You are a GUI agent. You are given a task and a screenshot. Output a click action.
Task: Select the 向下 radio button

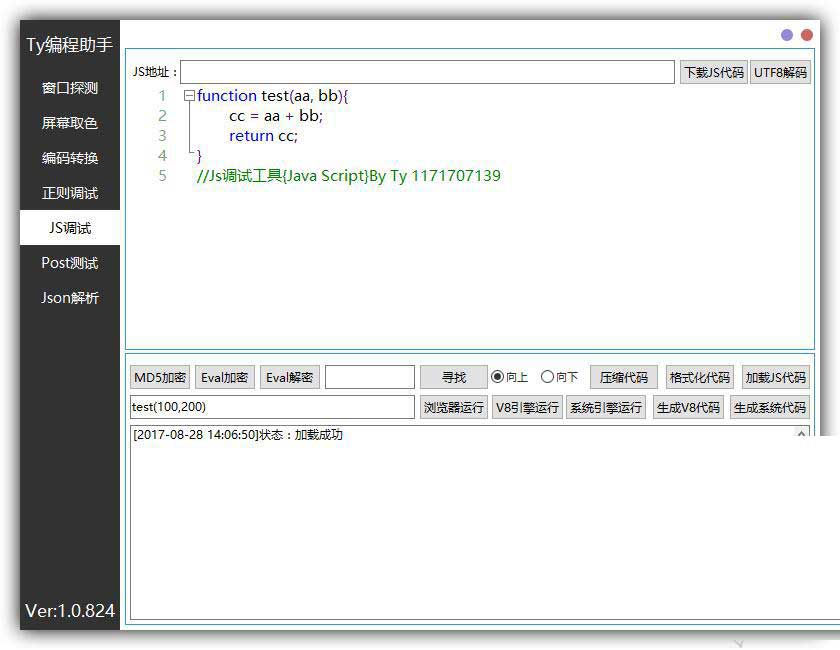pos(560,377)
